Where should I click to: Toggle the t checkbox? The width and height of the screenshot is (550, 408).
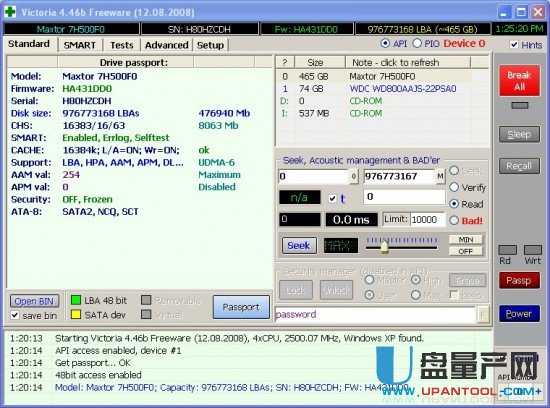tap(333, 199)
